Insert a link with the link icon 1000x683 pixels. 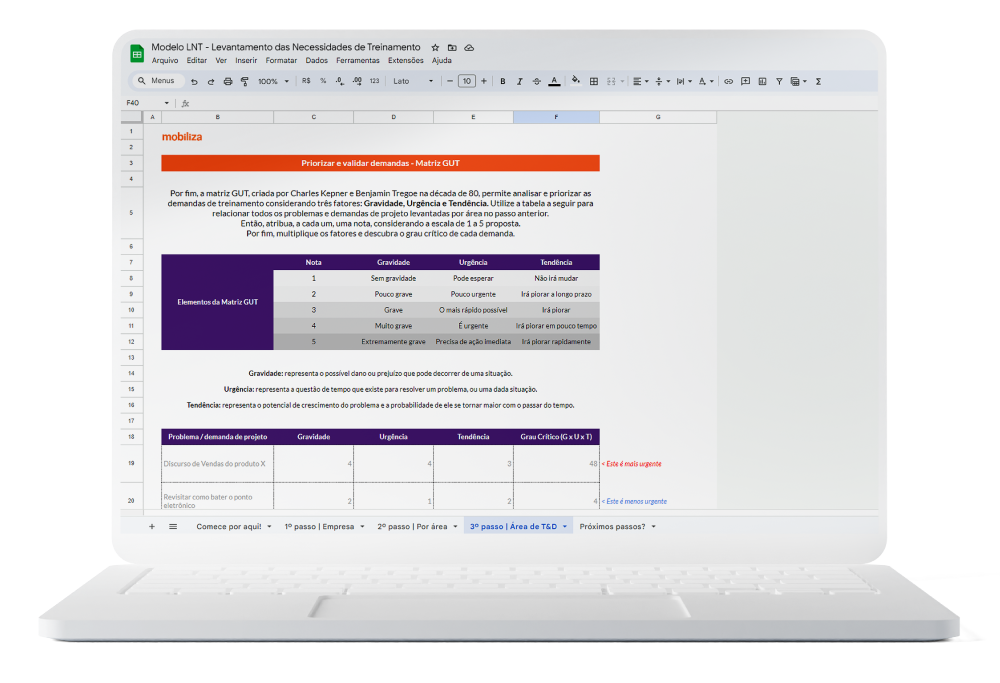[x=728, y=82]
